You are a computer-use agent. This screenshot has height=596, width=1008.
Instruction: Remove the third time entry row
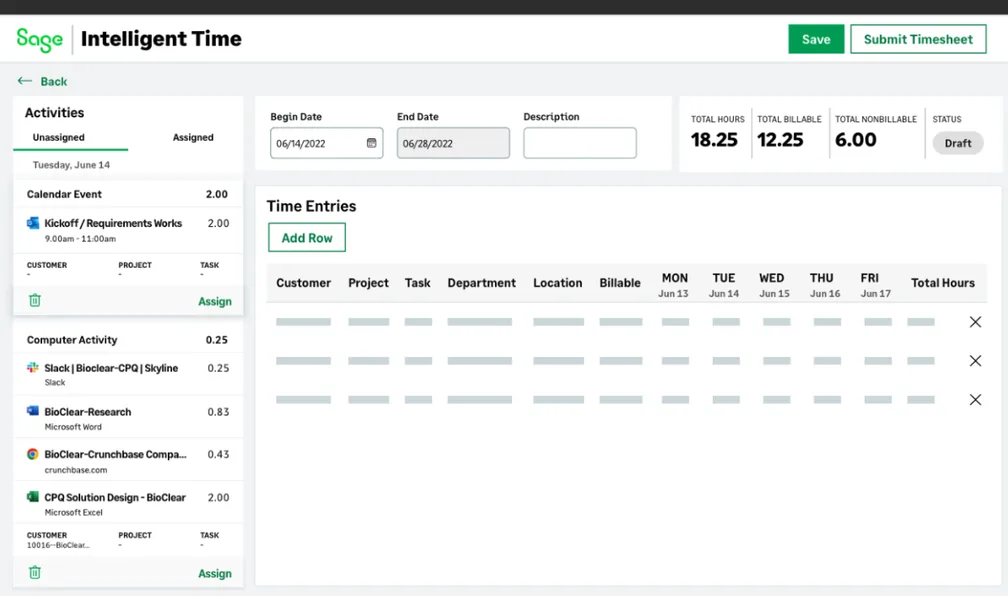(975, 400)
